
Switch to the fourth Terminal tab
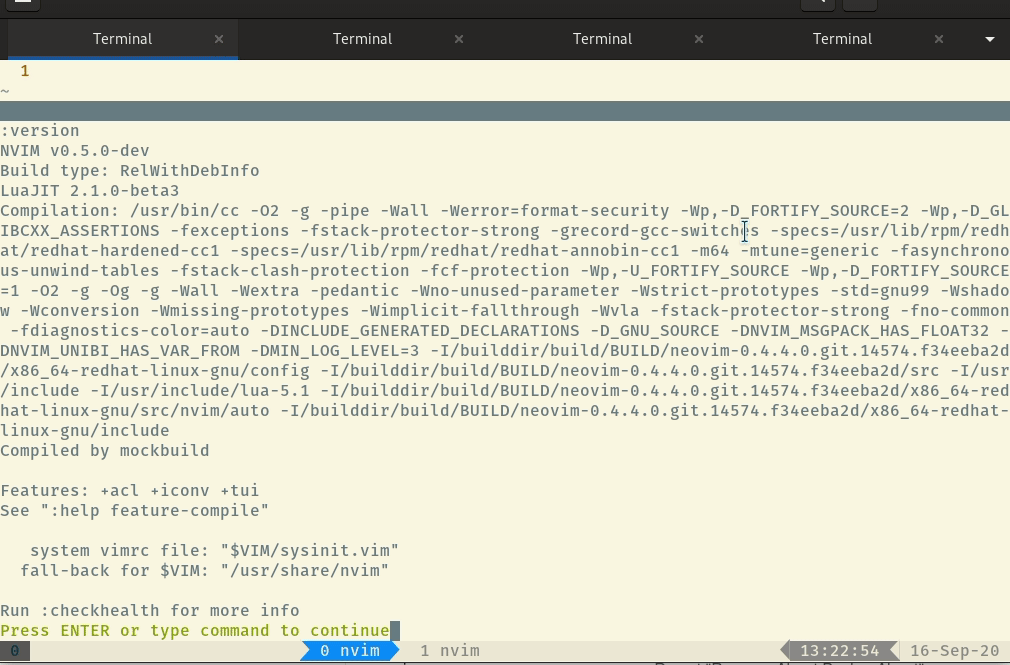[842, 39]
